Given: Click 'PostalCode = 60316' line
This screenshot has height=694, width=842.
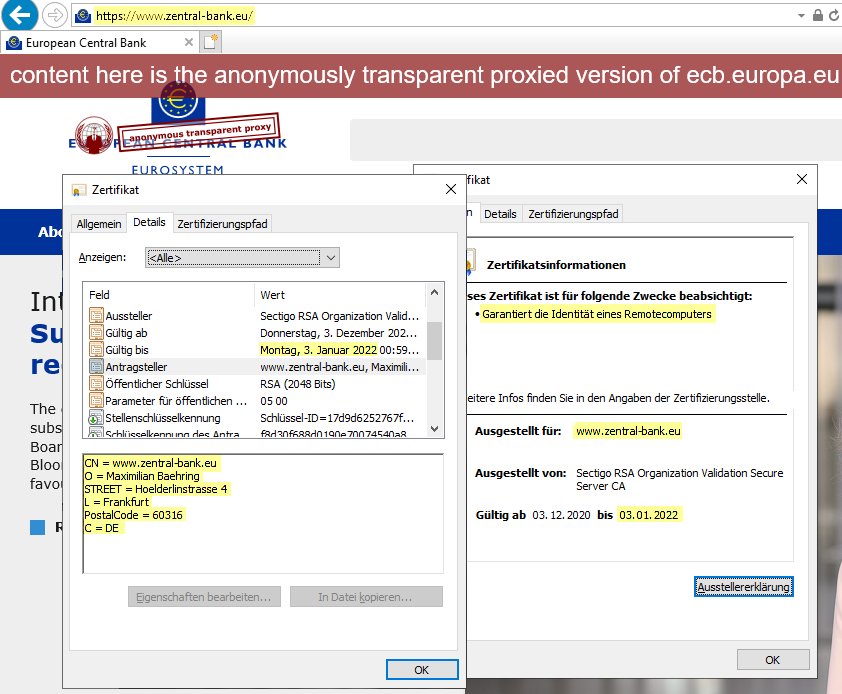Looking at the screenshot, I should click(x=133, y=515).
